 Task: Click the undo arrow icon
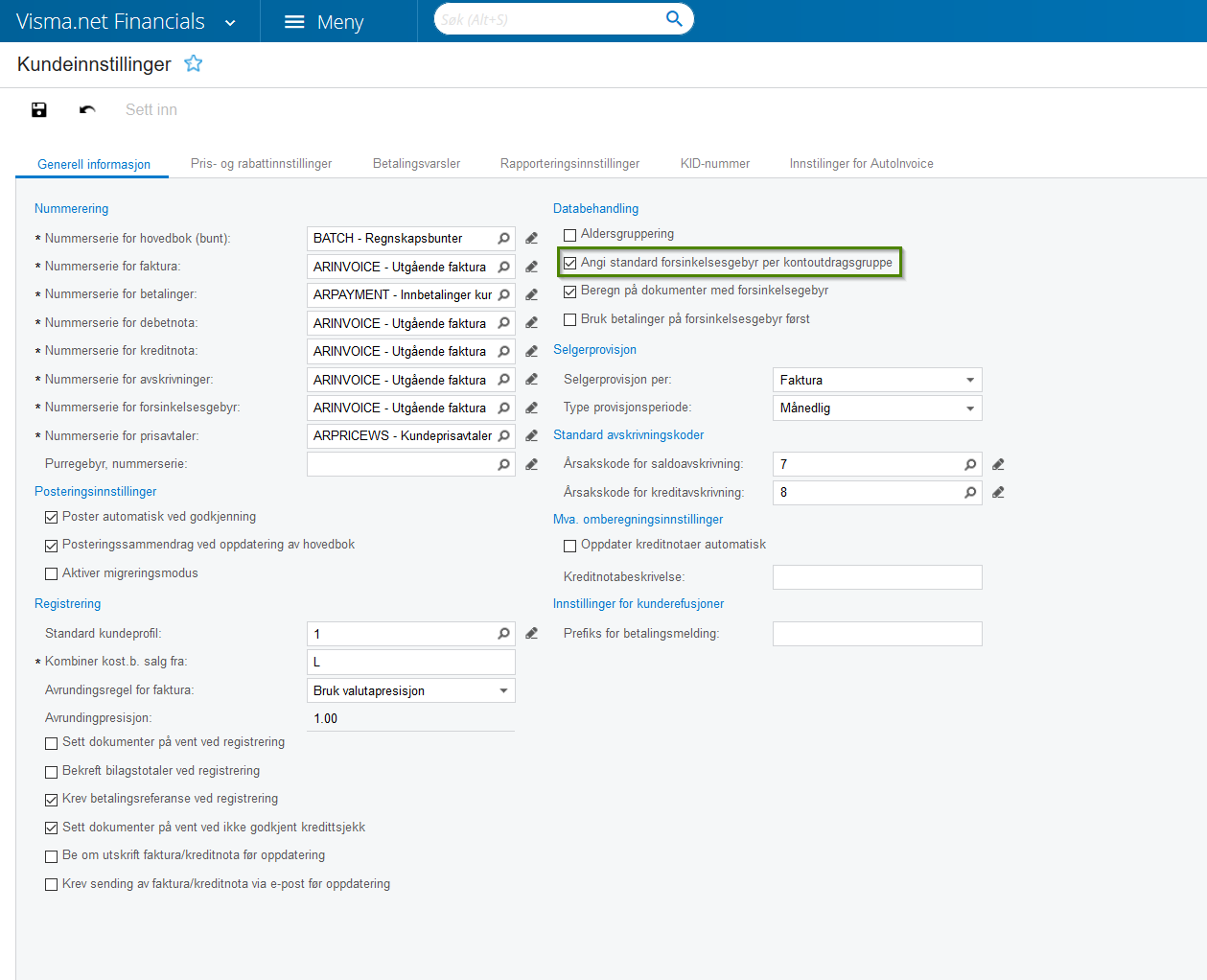(x=87, y=110)
